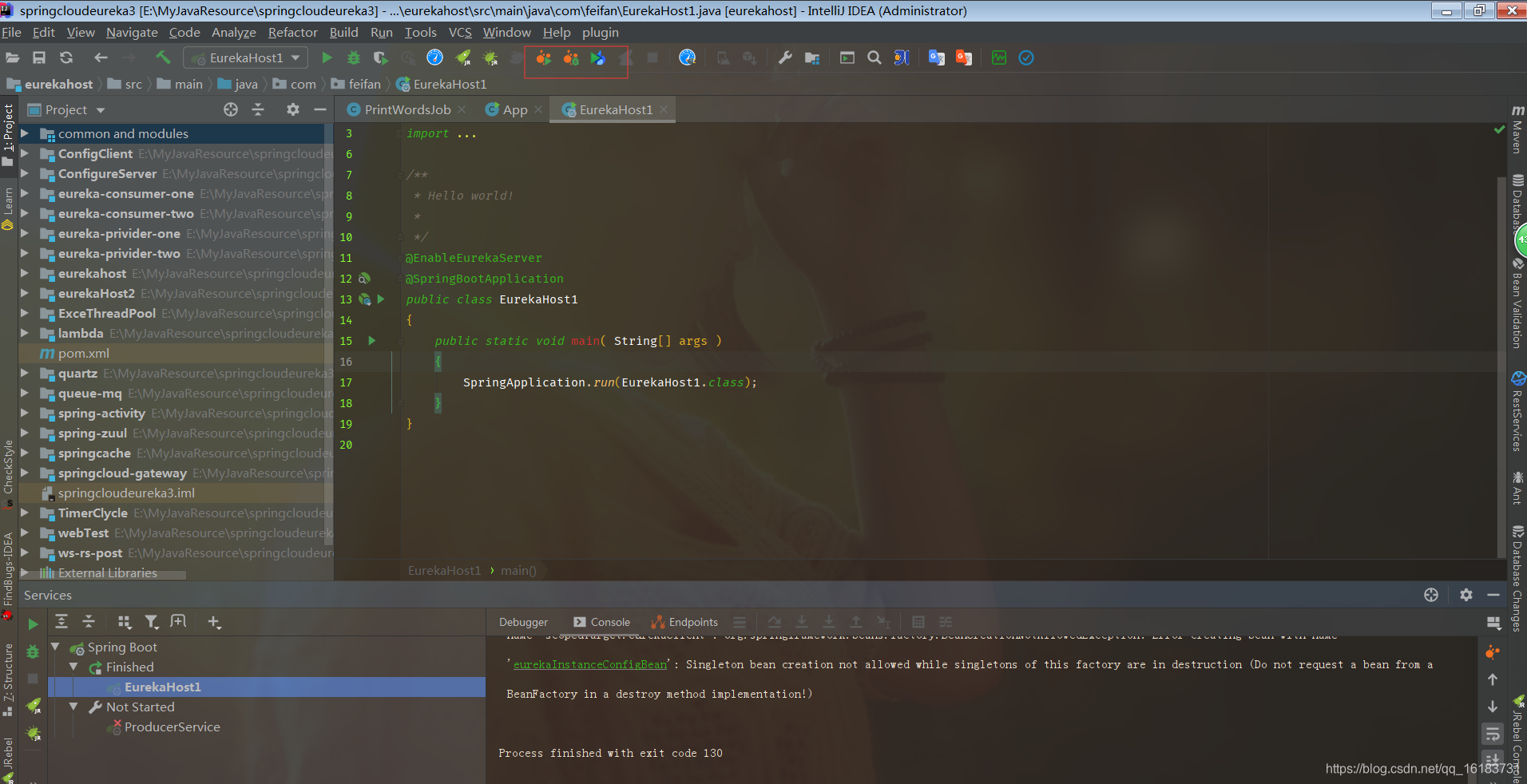Click the blue-green run icon in red box
1527x784 pixels.
(598, 57)
